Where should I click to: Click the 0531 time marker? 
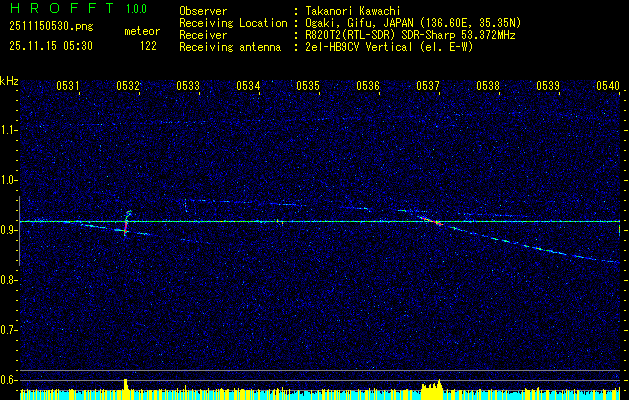67,86
